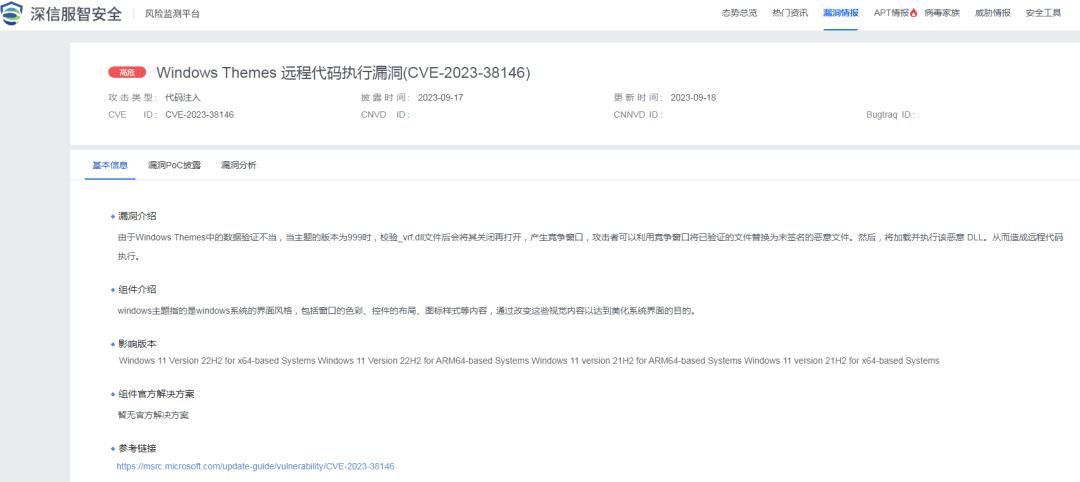Click the 风险监测平台 header label
The width and height of the screenshot is (1080, 482).
click(x=172, y=14)
